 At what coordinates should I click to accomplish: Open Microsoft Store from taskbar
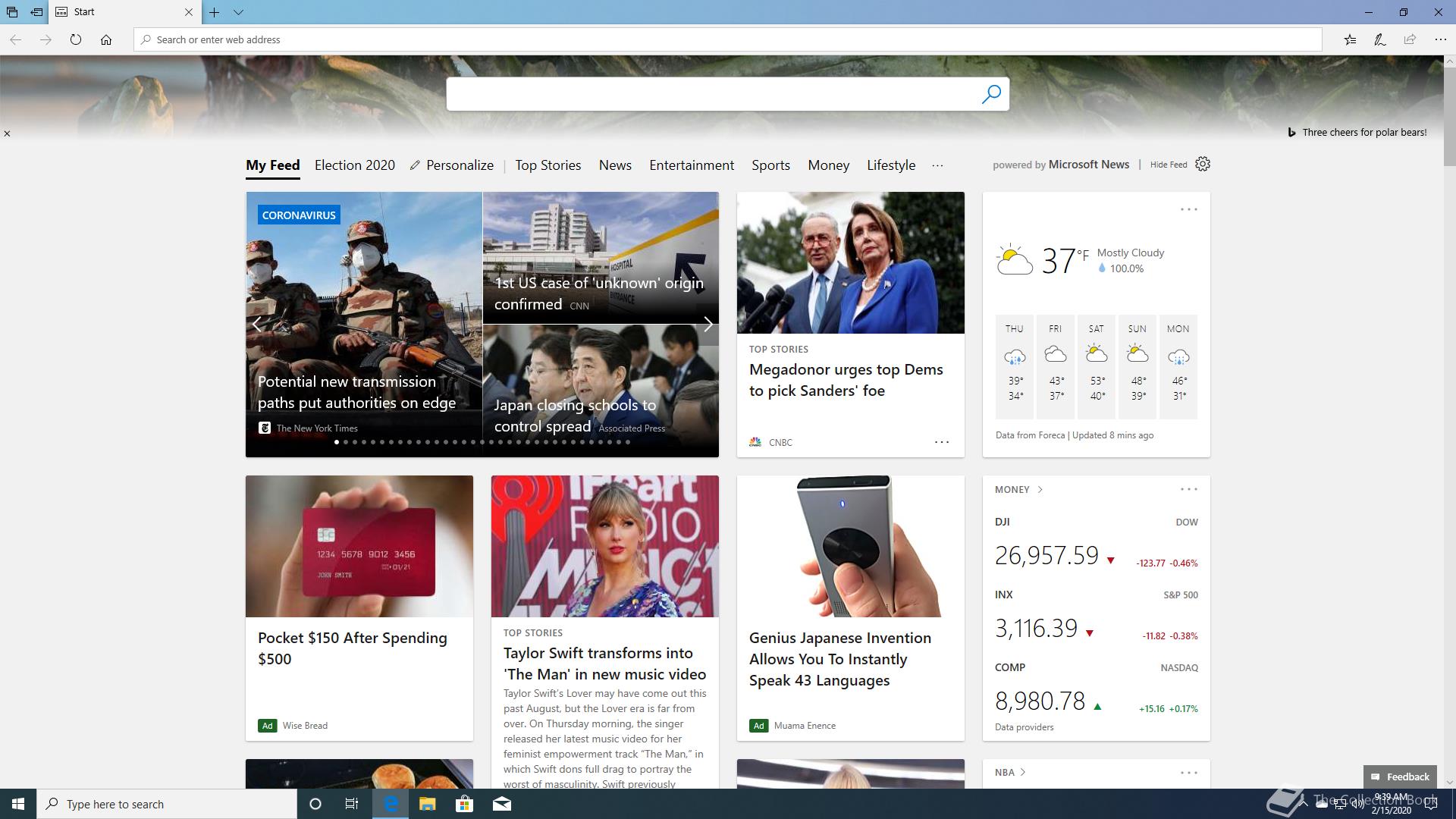pos(464,804)
